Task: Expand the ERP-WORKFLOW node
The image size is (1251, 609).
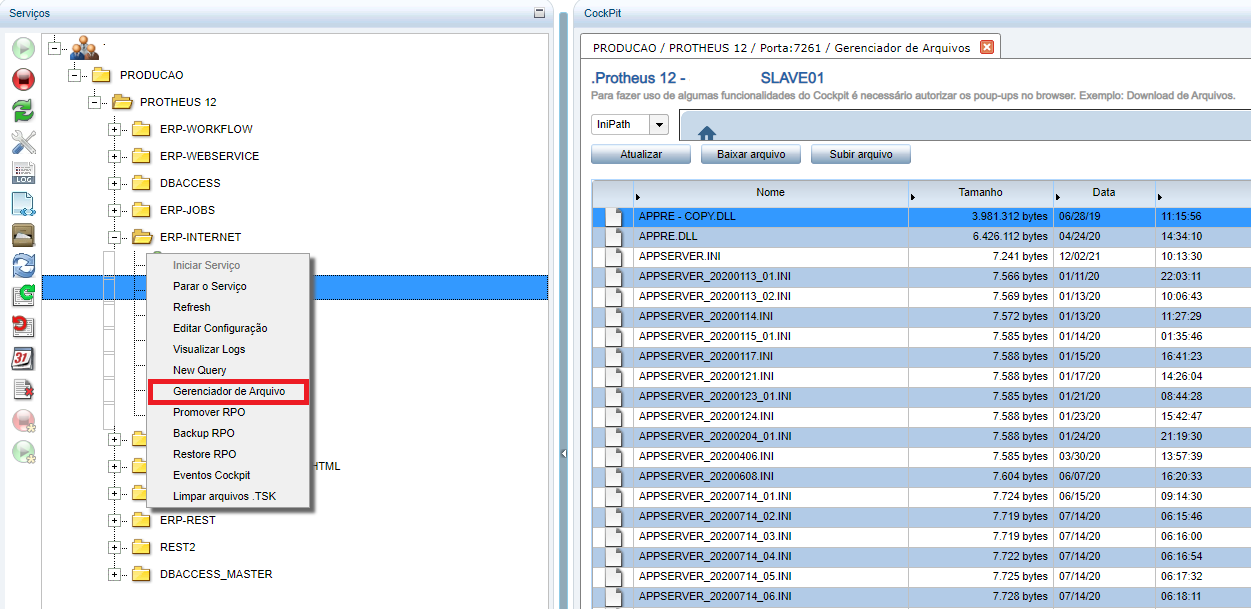Action: pyautogui.click(x=114, y=129)
